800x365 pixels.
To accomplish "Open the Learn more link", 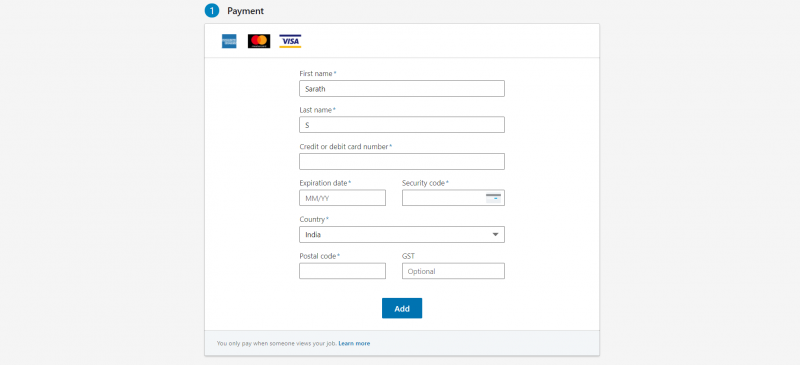I will tap(354, 344).
